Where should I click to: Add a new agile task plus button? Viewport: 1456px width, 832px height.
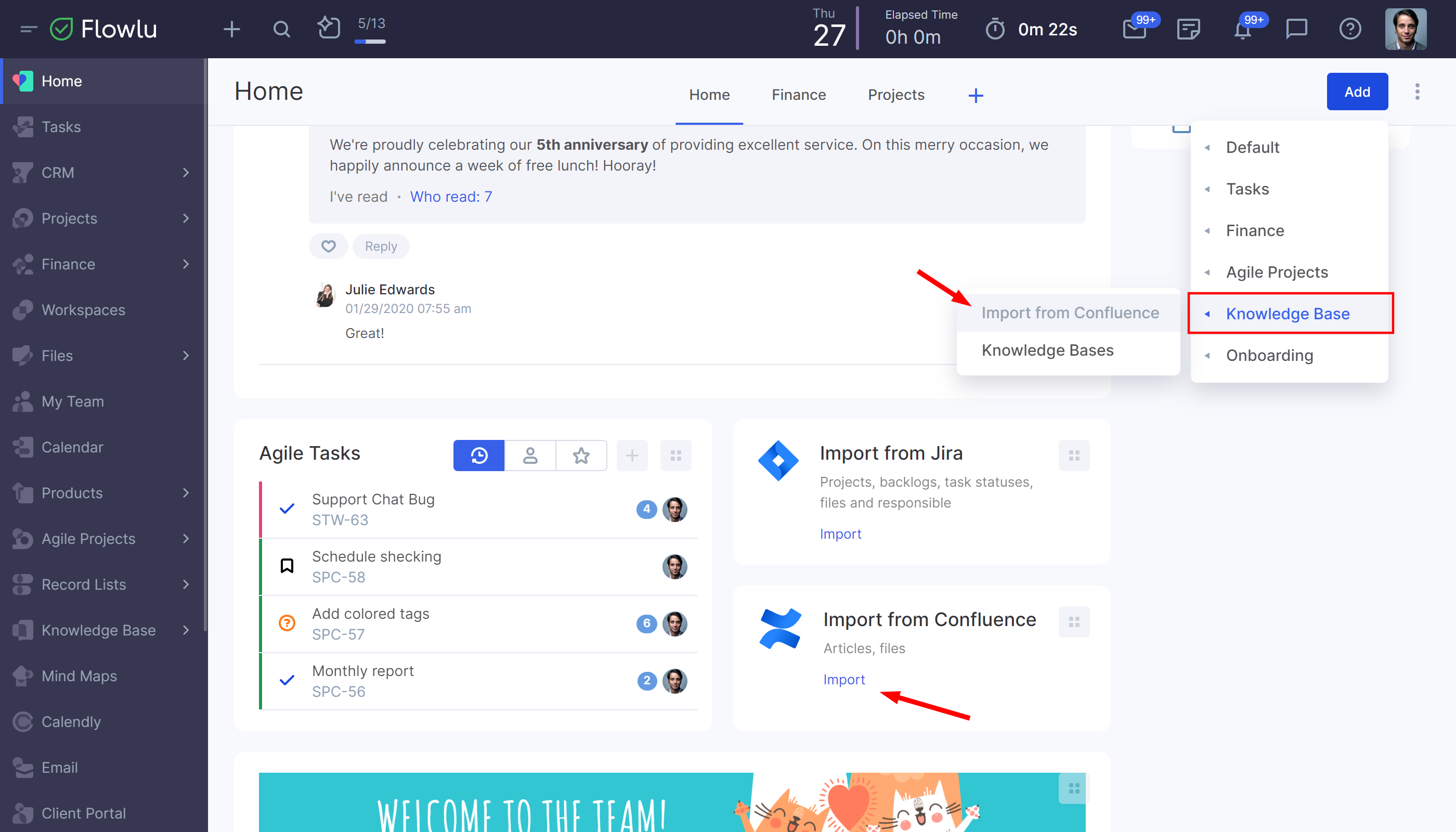[x=632, y=456]
